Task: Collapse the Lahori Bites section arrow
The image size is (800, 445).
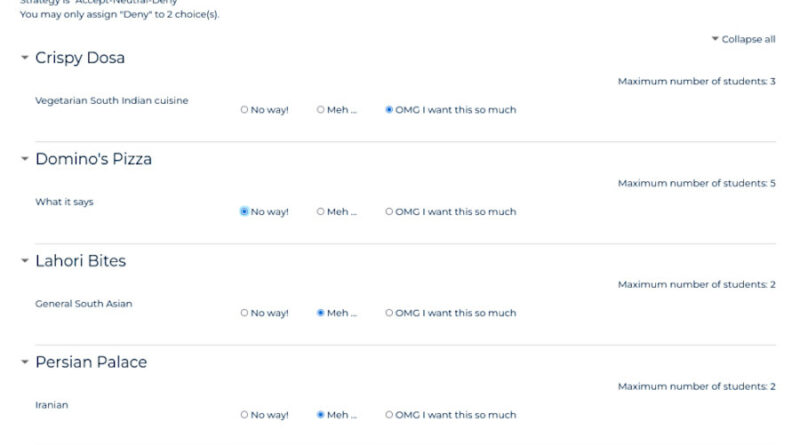Action: (24, 261)
